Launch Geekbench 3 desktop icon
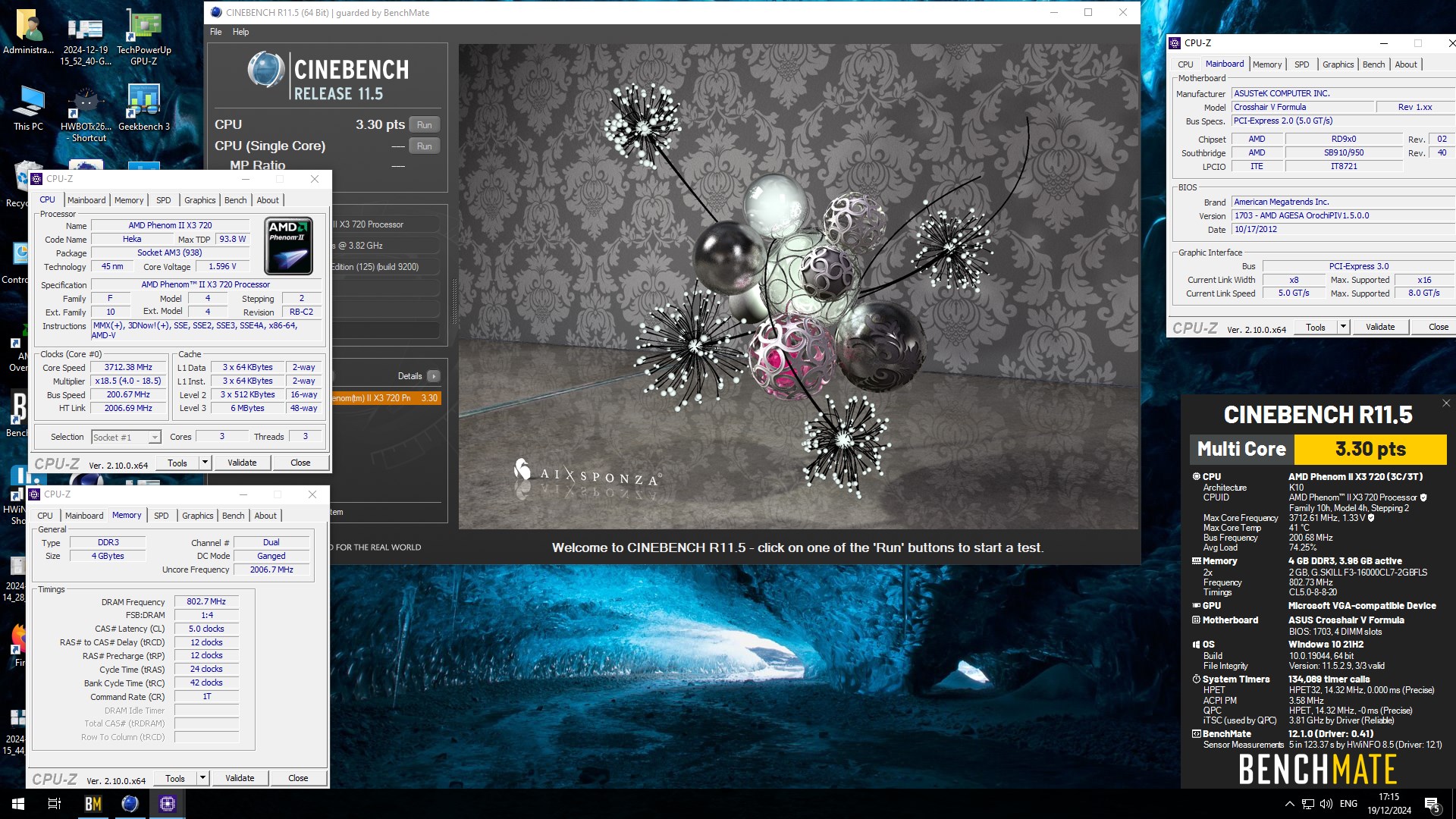This screenshot has height=819, width=1456. pos(143,108)
